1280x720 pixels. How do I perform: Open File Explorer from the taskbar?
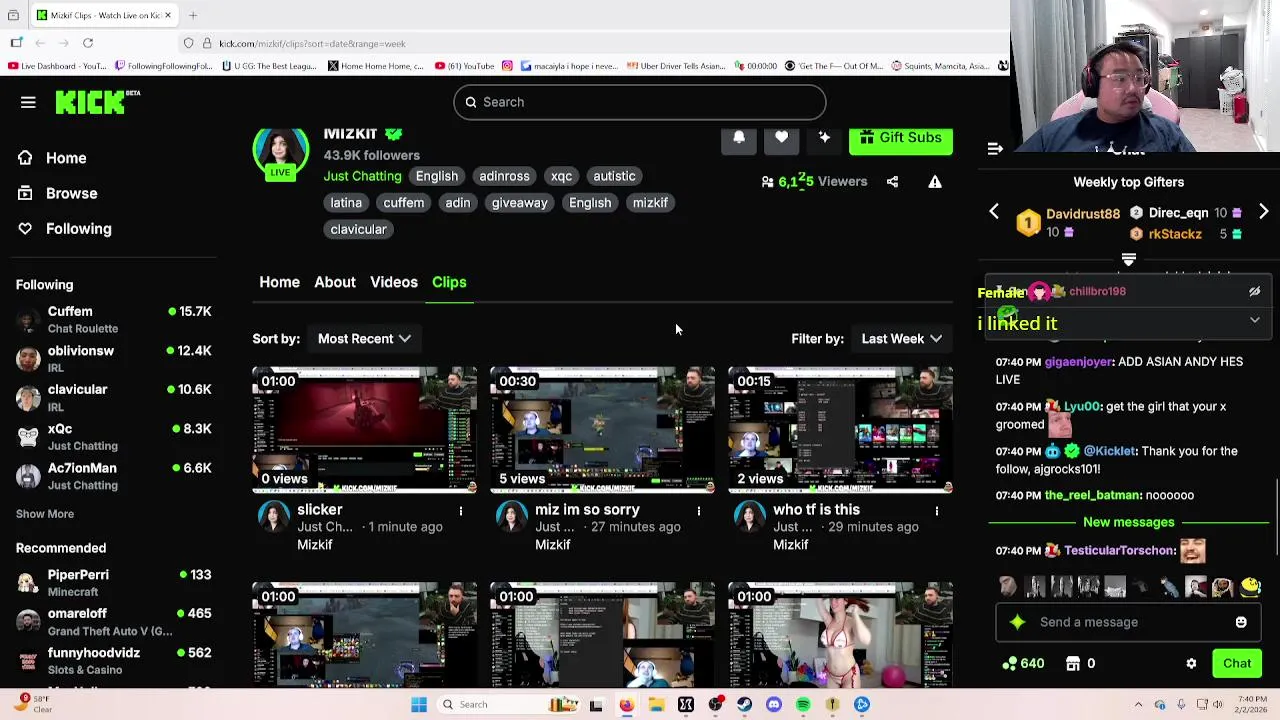656,705
